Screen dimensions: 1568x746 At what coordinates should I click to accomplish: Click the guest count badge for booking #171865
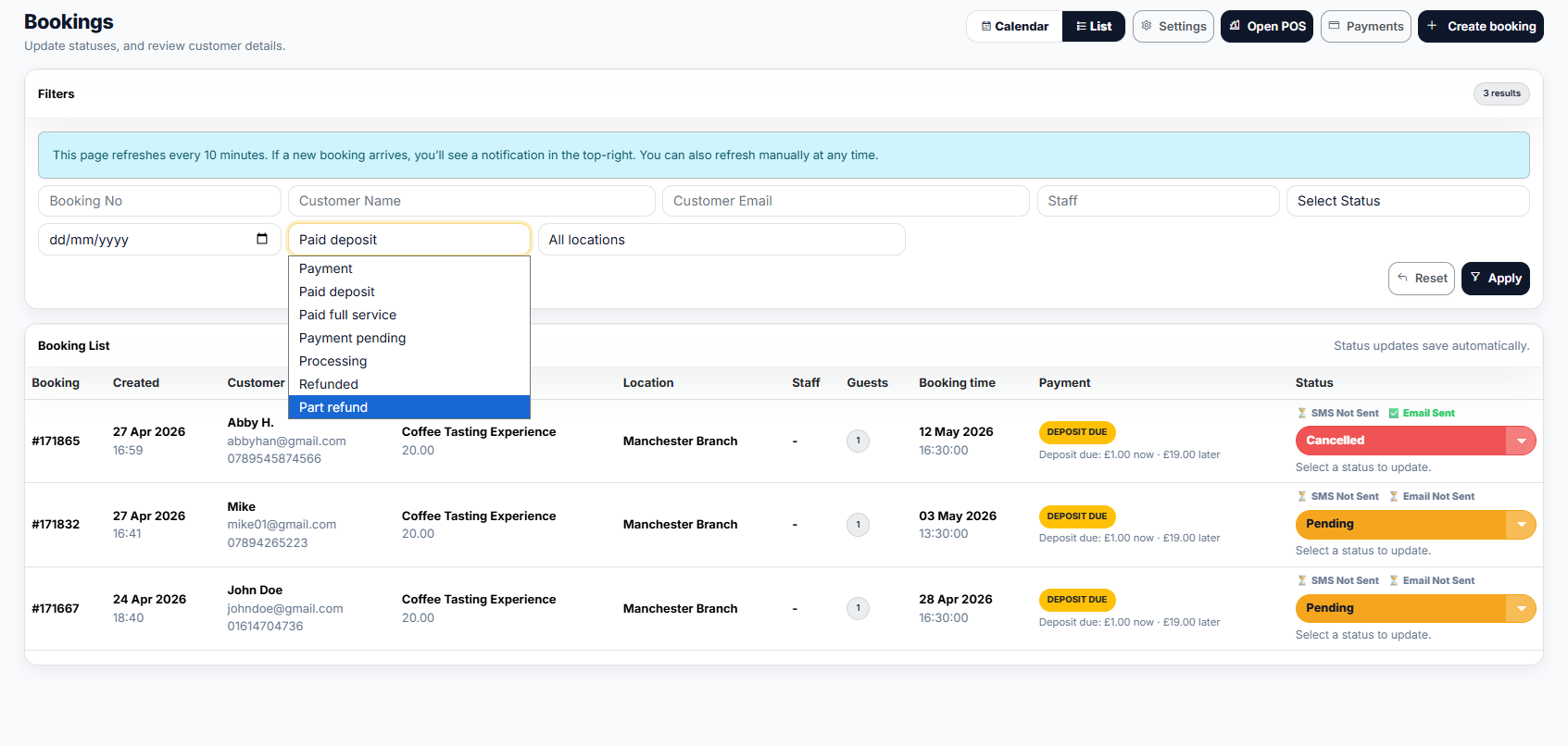tap(858, 441)
